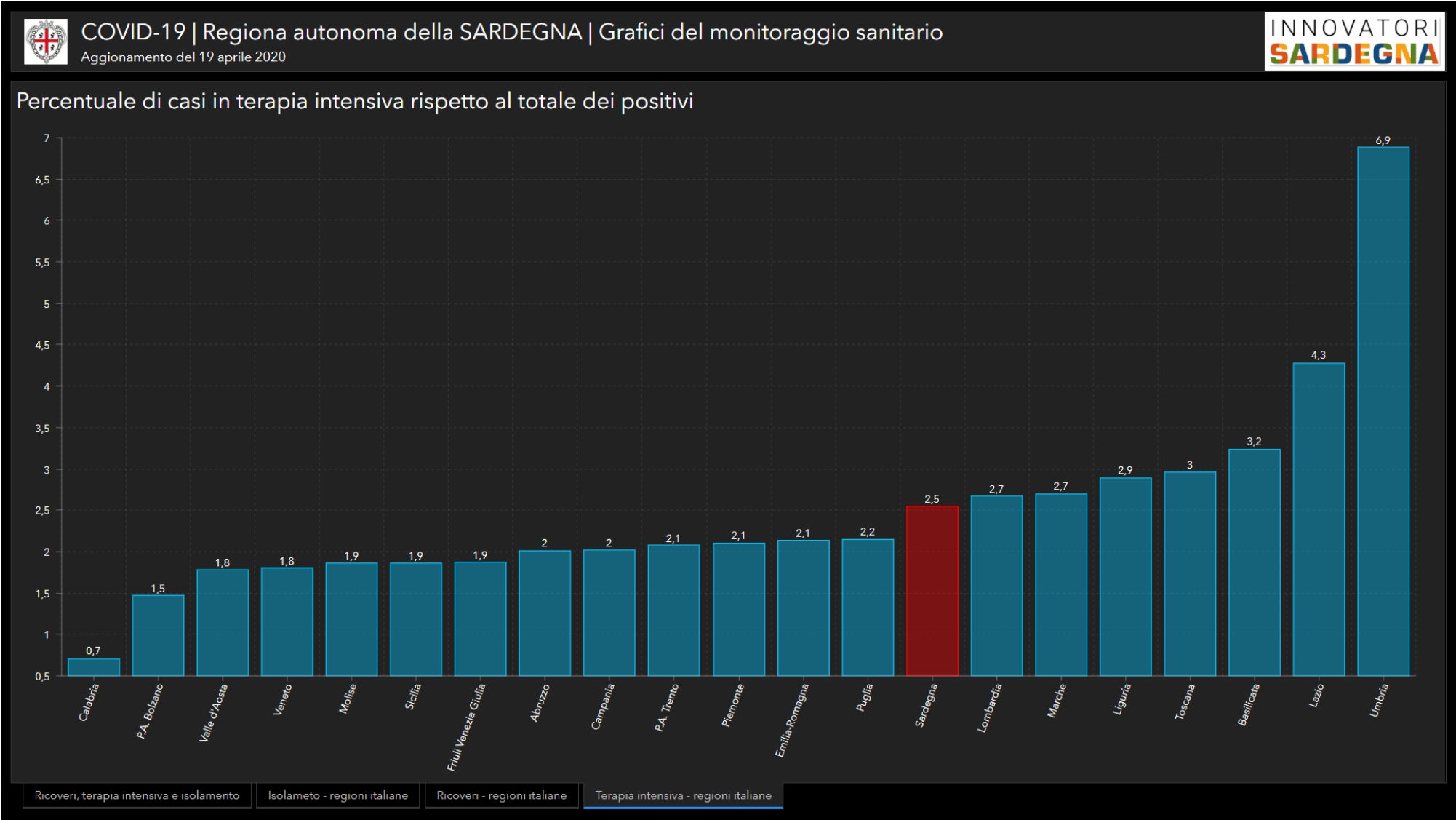Click the 6,9 value label above Umbria
The image size is (1456, 820).
(1383, 140)
